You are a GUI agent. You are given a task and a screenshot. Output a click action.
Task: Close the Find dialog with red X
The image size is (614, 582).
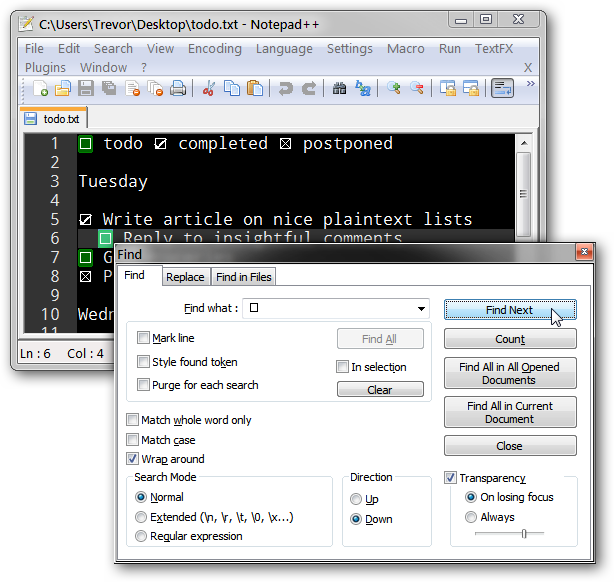point(584,252)
